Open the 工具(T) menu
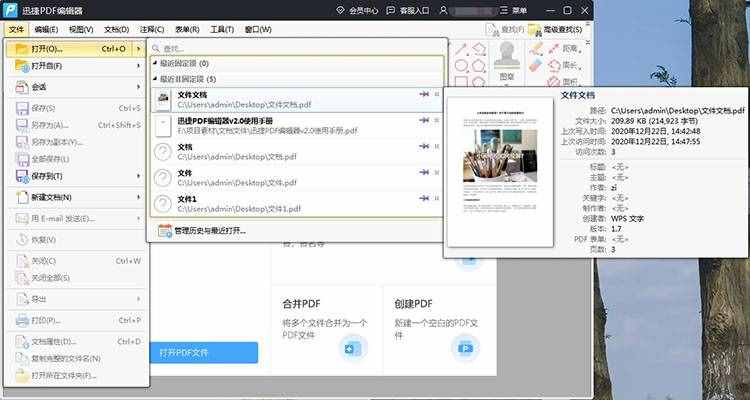750x400 pixels. pyautogui.click(x=222, y=30)
